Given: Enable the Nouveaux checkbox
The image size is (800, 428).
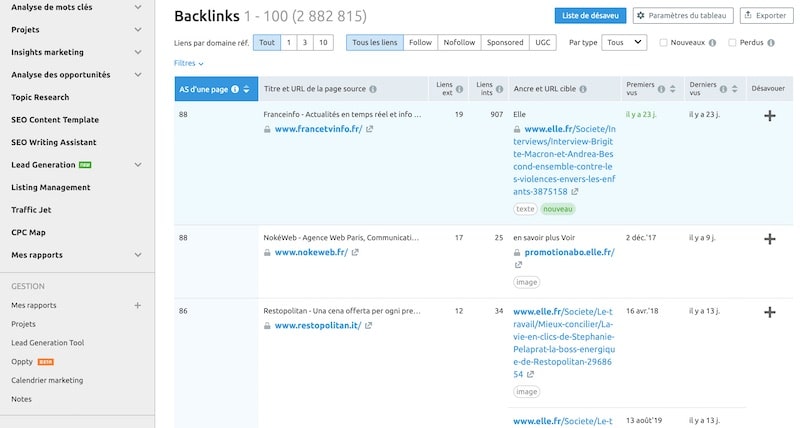Looking at the screenshot, I should tap(663, 43).
